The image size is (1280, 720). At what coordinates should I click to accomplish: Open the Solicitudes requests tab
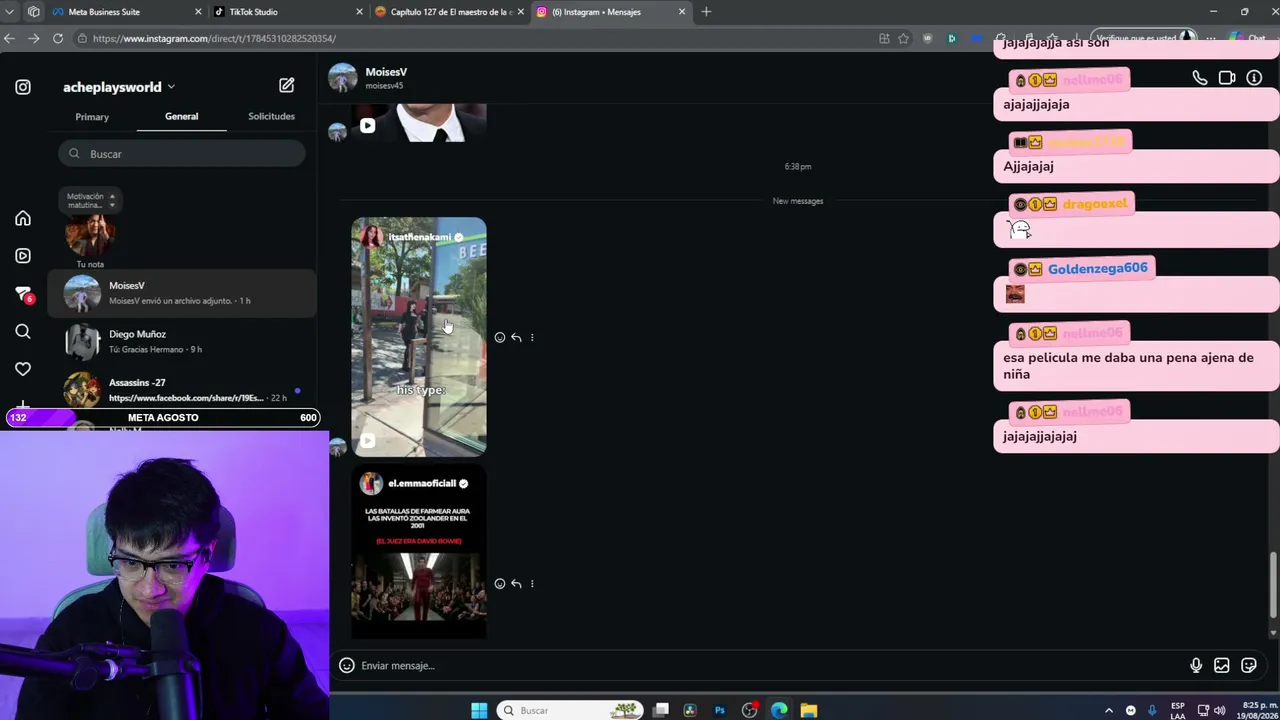coord(271,117)
